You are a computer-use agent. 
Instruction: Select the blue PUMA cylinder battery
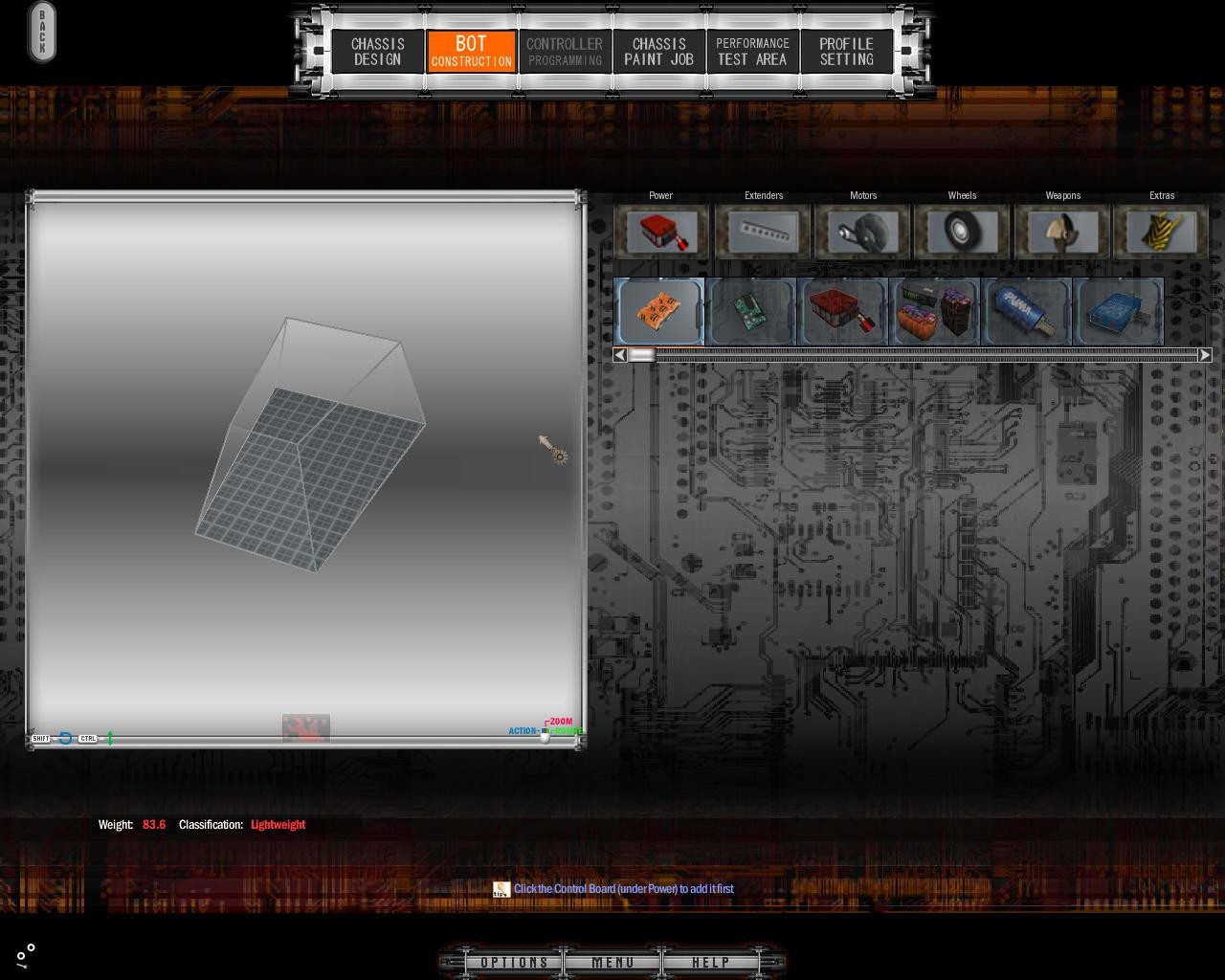(1027, 311)
